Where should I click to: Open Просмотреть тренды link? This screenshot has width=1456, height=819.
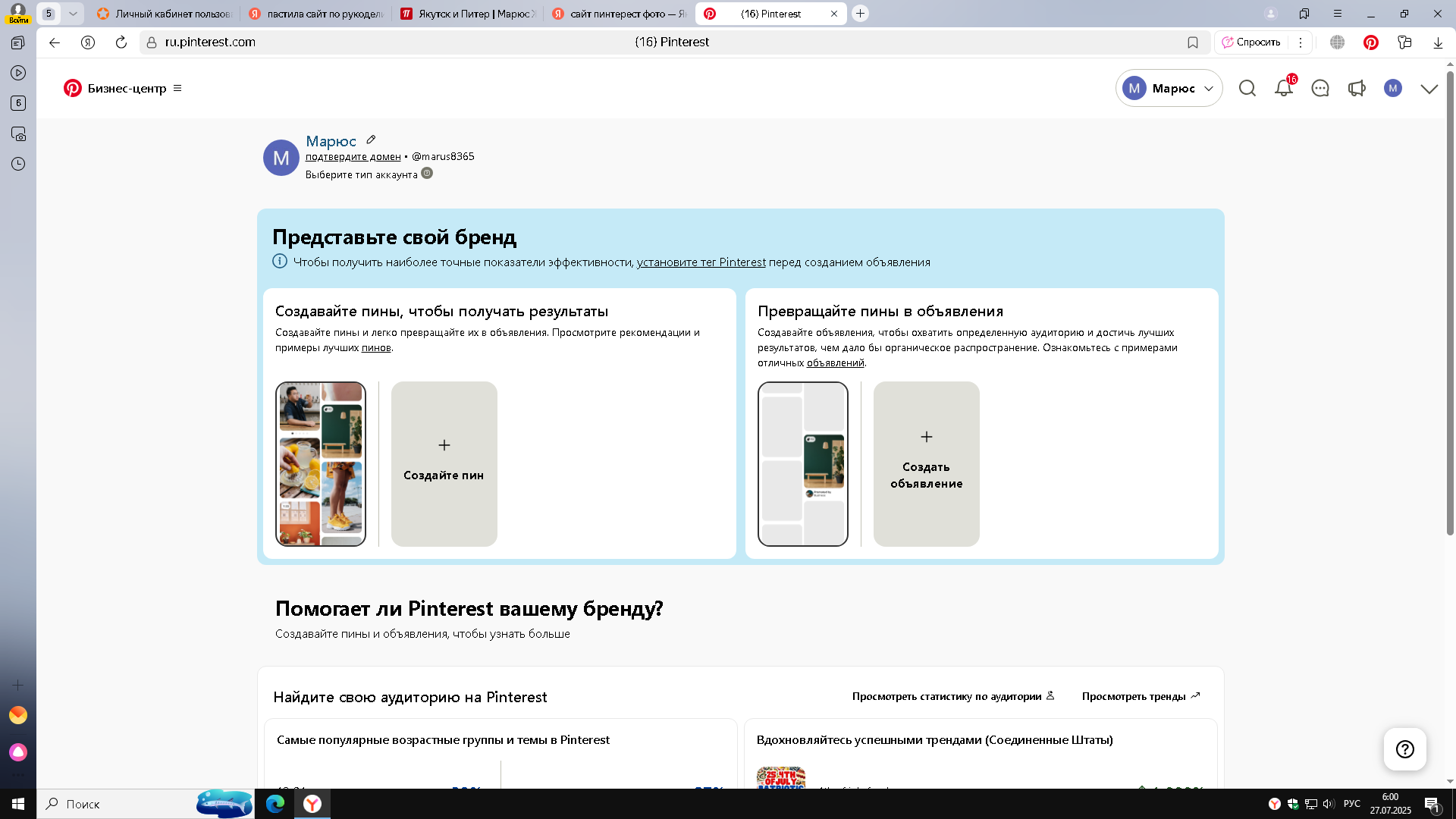tap(1141, 696)
